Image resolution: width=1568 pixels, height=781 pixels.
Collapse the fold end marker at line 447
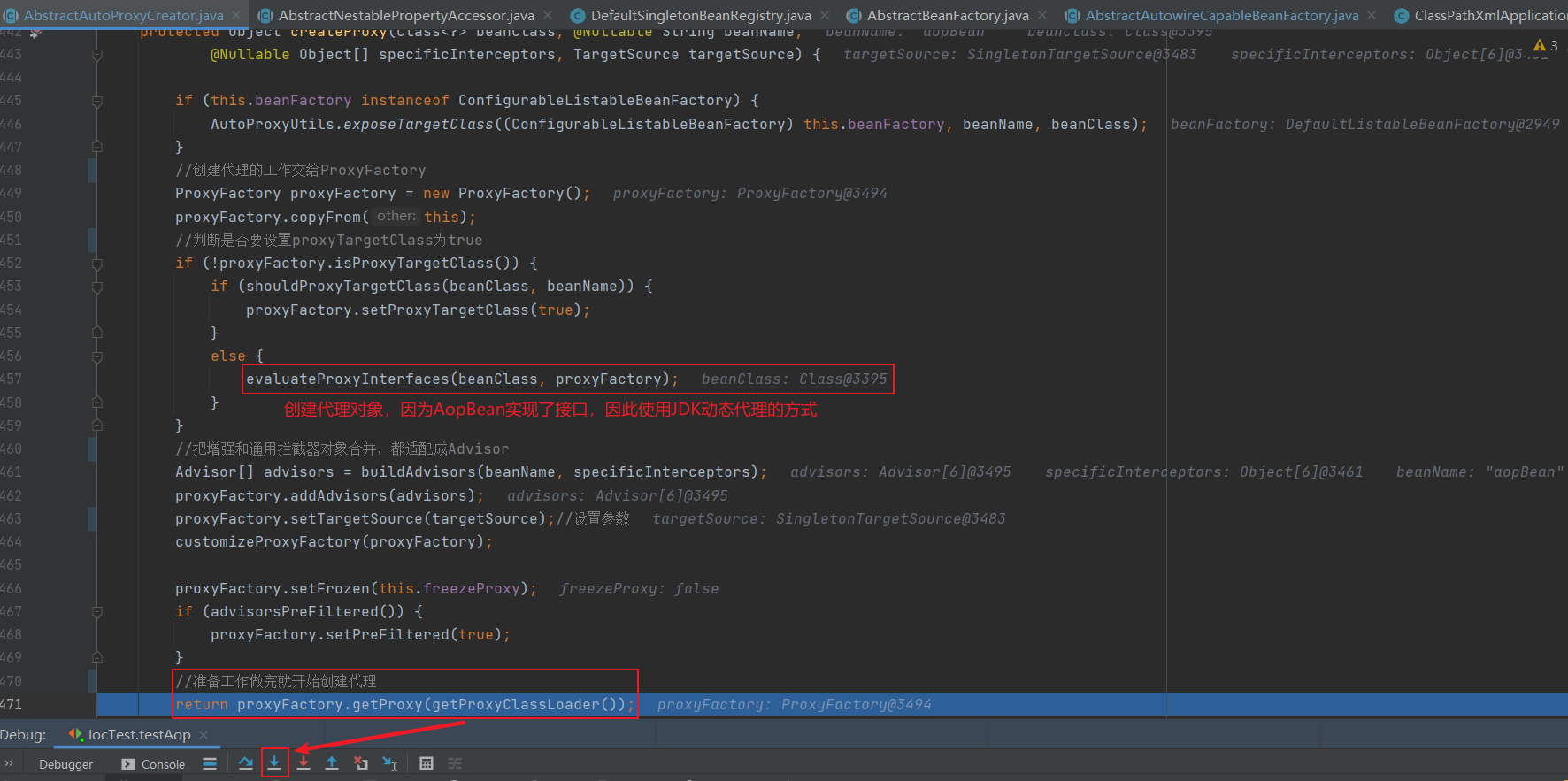97,147
